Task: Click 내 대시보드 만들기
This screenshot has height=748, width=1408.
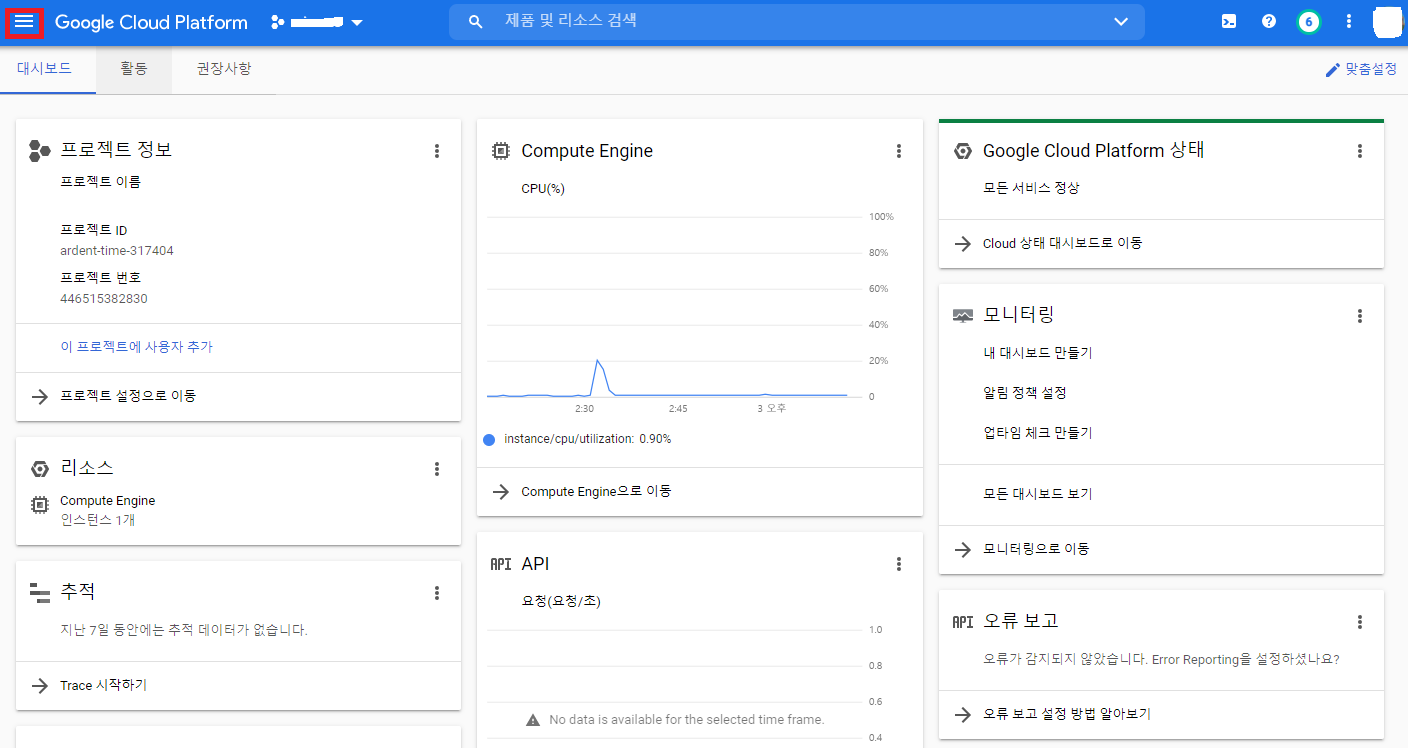Action: coord(1038,353)
